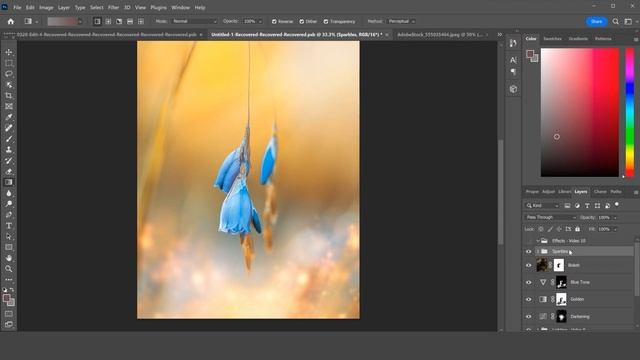The height and width of the screenshot is (360, 640).
Task: Collapse the Effects group layer
Action: coord(538,241)
